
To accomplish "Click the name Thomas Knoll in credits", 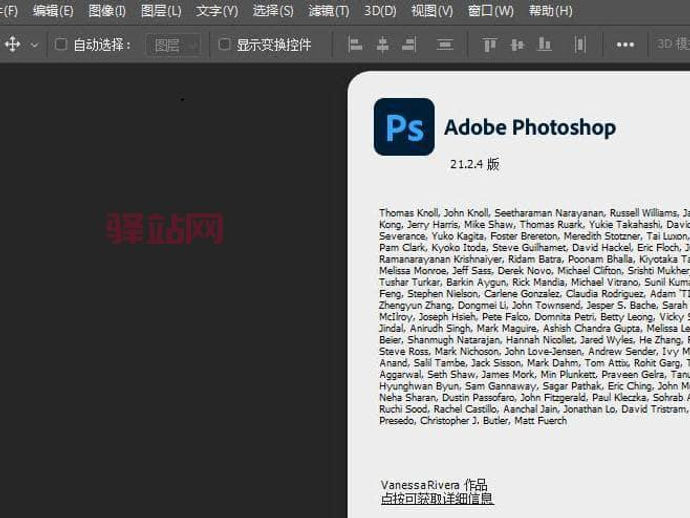I will tap(409, 213).
